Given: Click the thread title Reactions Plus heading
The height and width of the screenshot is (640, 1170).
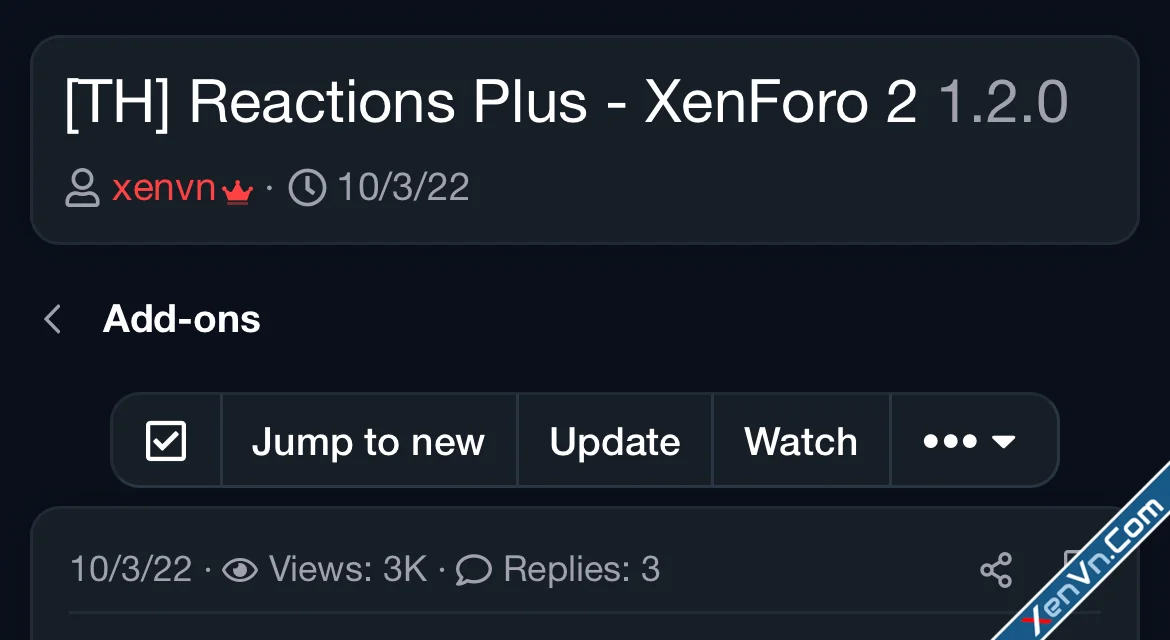Looking at the screenshot, I should [x=490, y=102].
